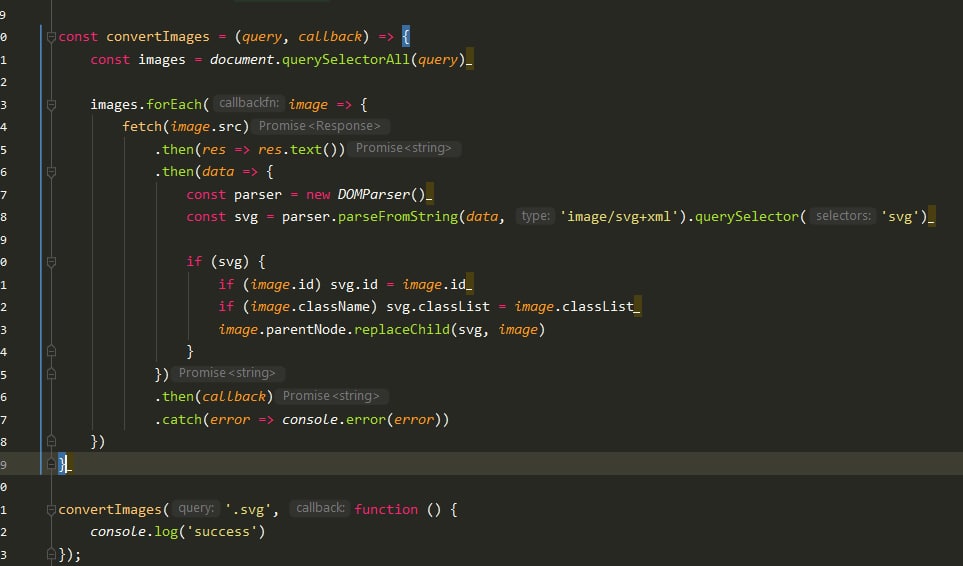Click fold end marker on the highlighted closing brace line

52,465
